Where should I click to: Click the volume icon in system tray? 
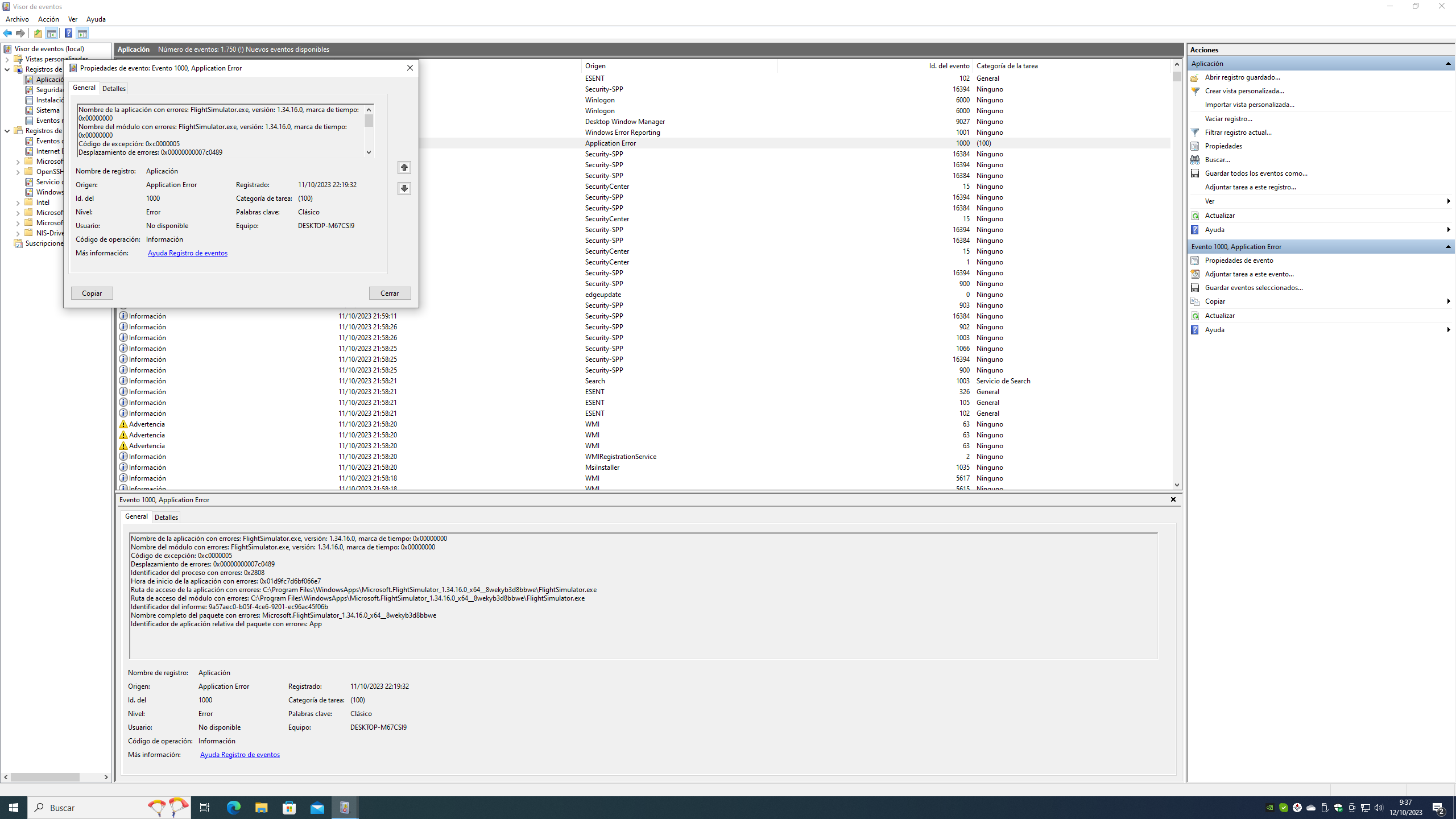pyautogui.click(x=1379, y=808)
